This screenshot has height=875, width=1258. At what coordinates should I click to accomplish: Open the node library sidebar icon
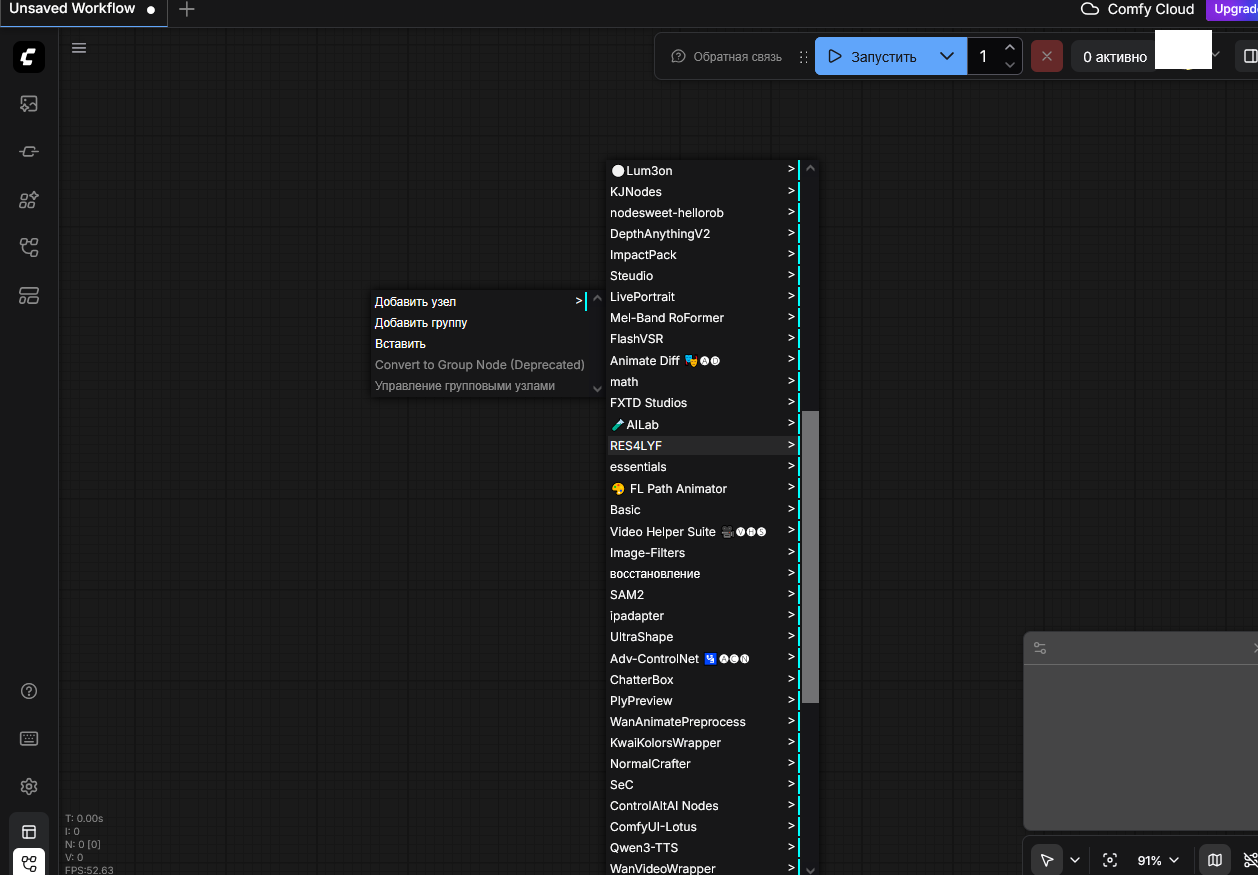(29, 151)
